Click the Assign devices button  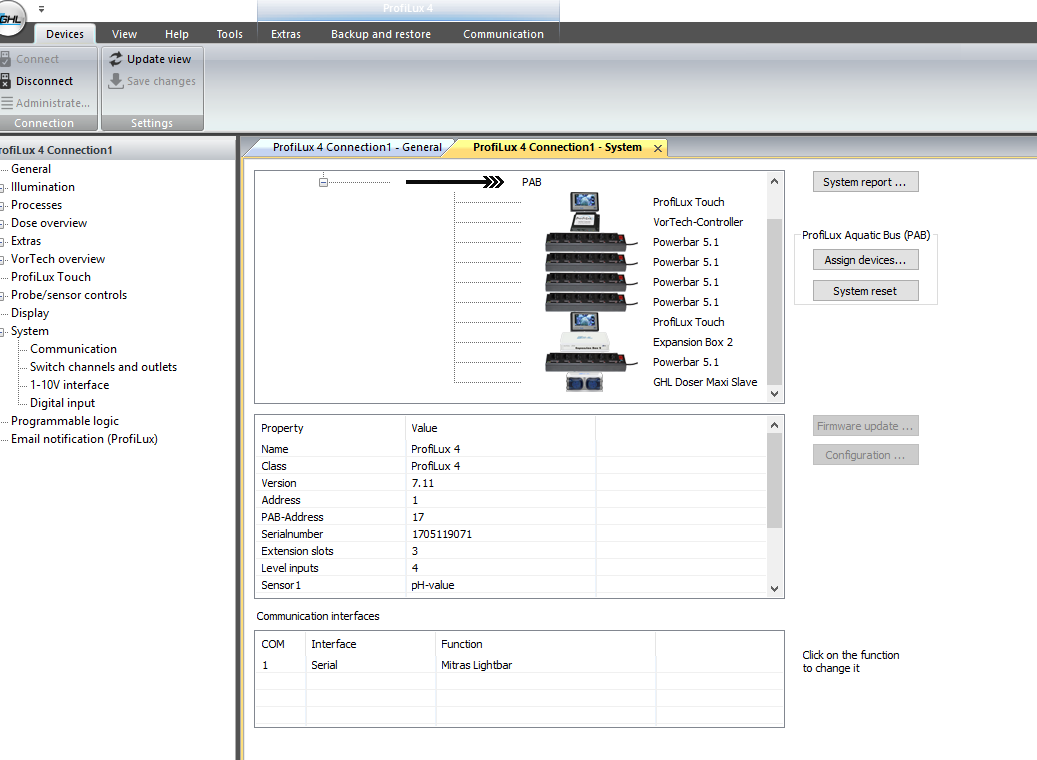click(x=865, y=260)
